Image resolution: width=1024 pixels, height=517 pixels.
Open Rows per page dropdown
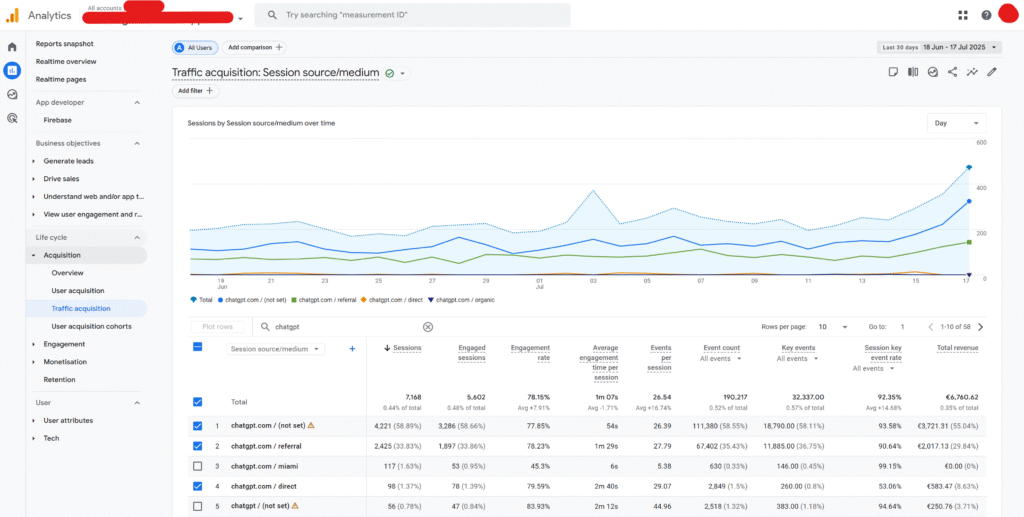click(833, 327)
